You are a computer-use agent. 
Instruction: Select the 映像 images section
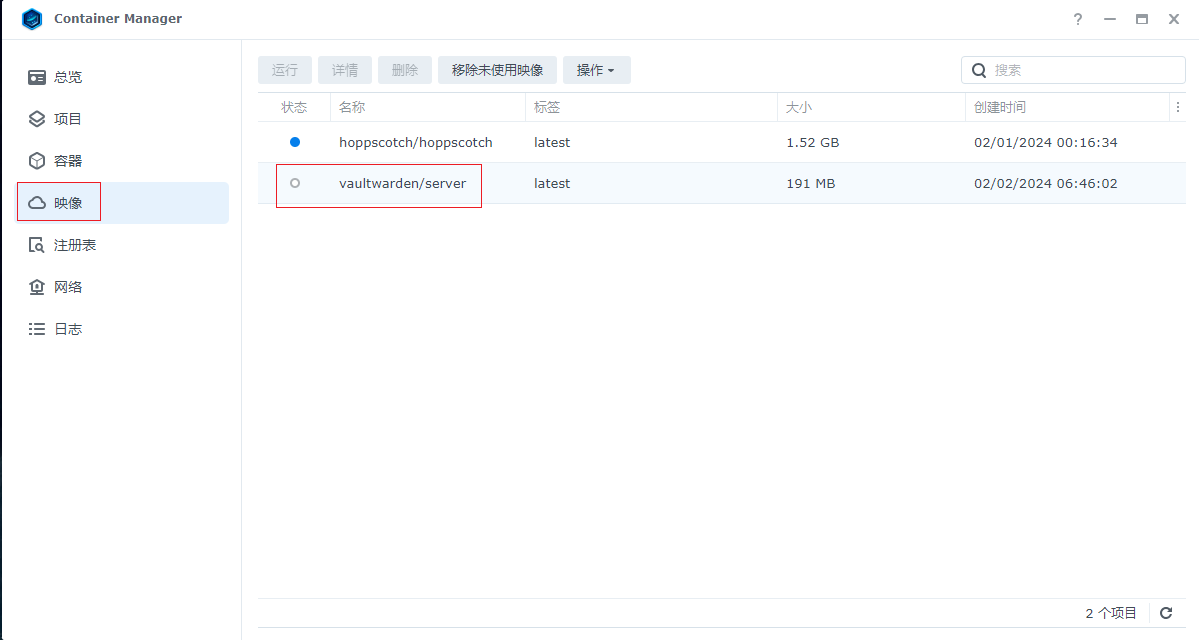point(122,203)
